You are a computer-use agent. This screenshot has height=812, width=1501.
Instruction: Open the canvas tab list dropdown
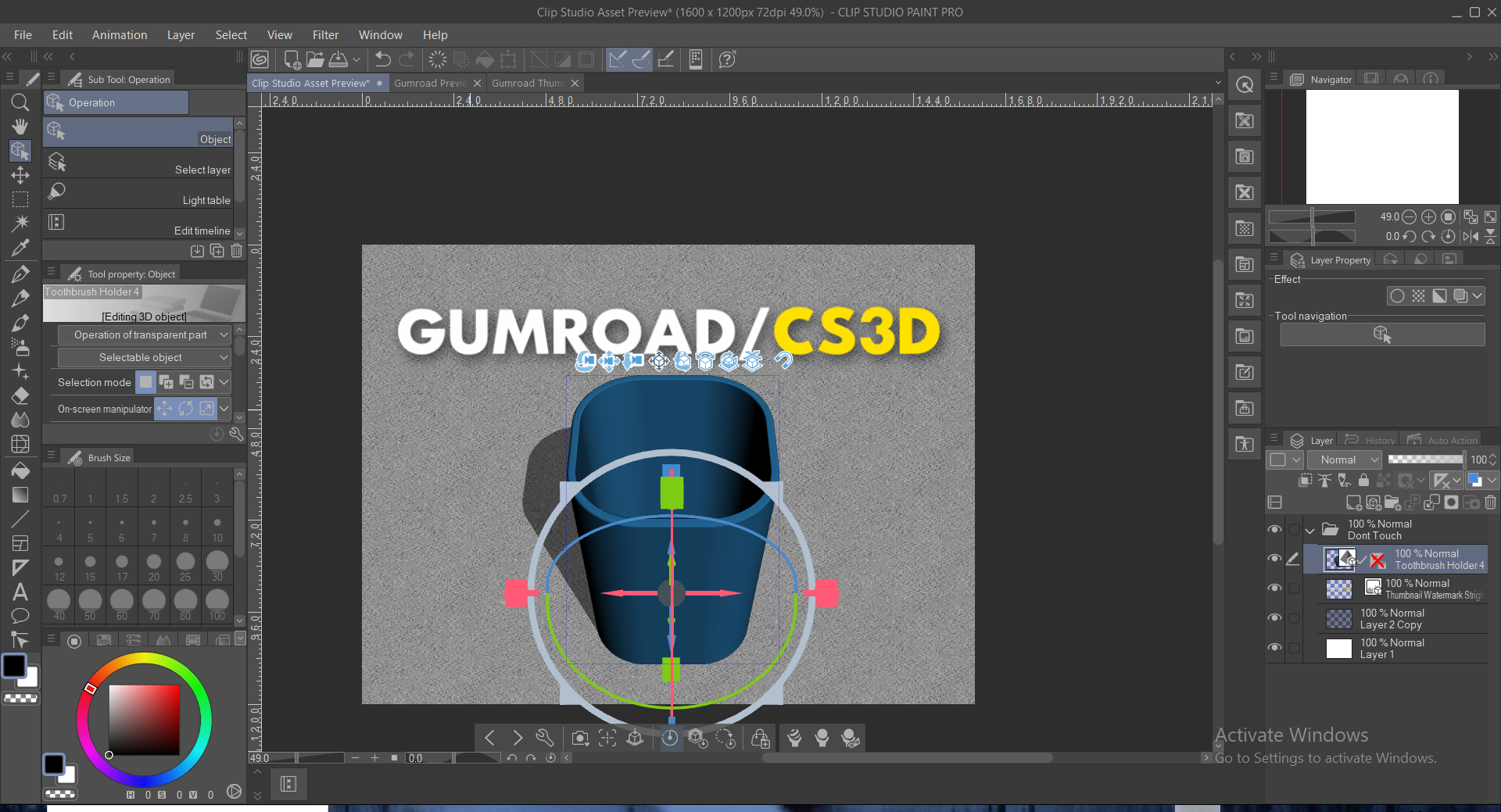coord(1217,83)
